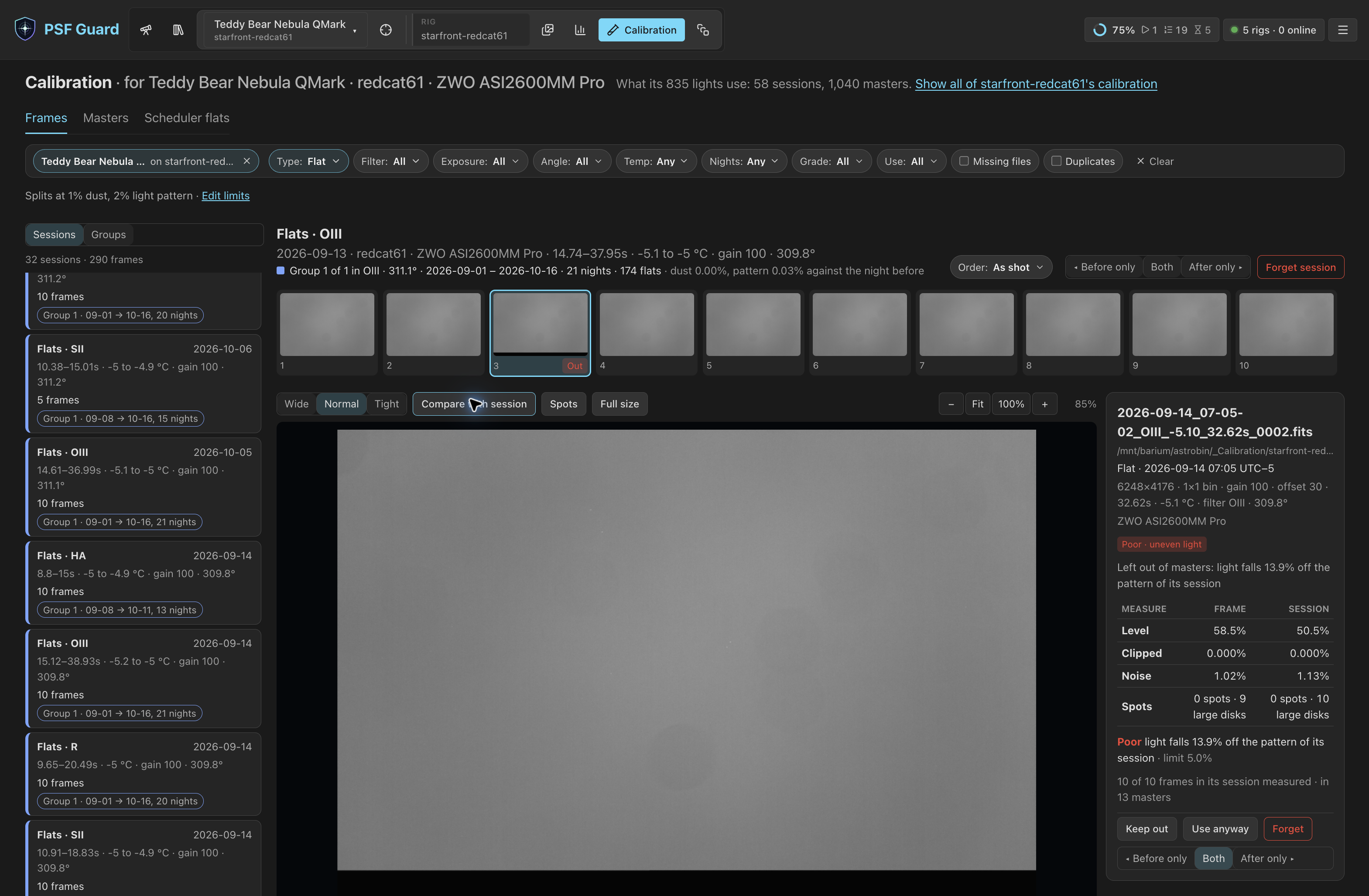Click the Spots button
1369x896 pixels.
pyautogui.click(x=564, y=404)
